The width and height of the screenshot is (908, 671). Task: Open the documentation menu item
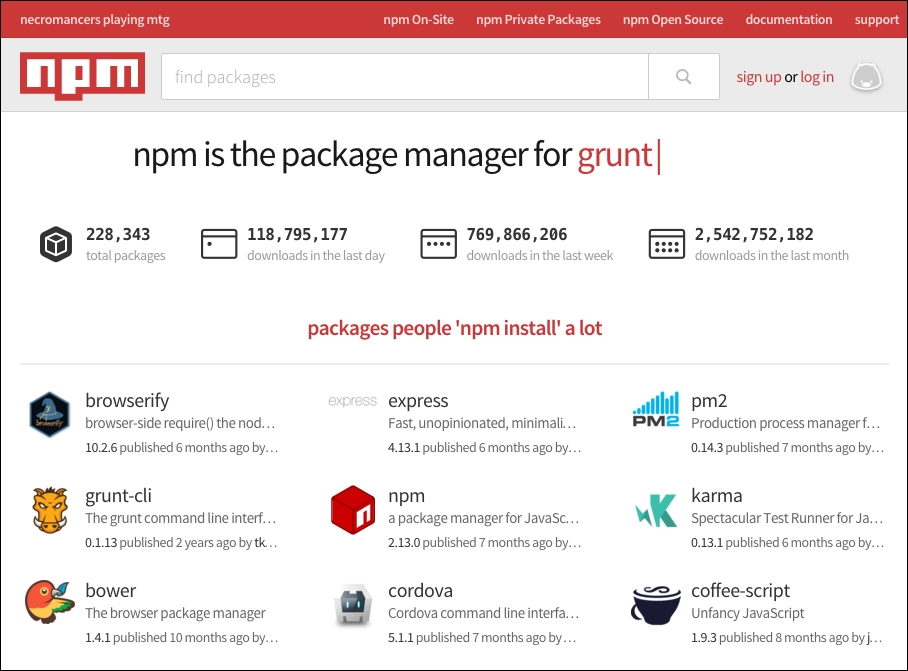[x=788, y=19]
